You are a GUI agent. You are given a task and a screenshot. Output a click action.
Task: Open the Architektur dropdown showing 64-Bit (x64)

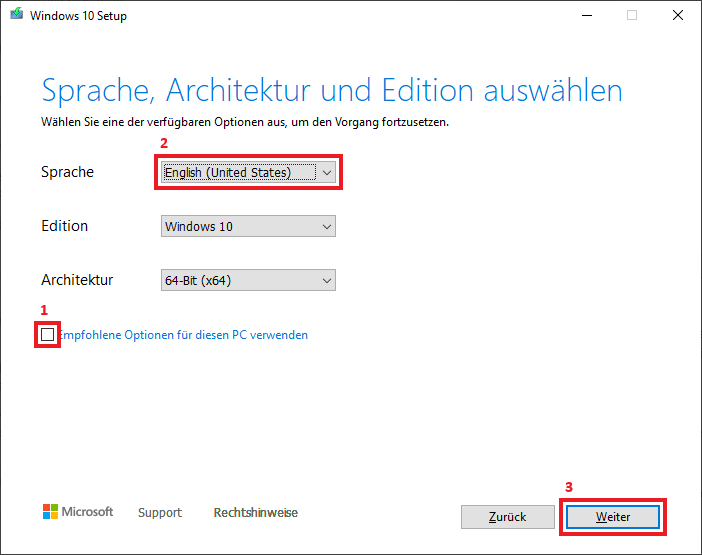(248, 280)
